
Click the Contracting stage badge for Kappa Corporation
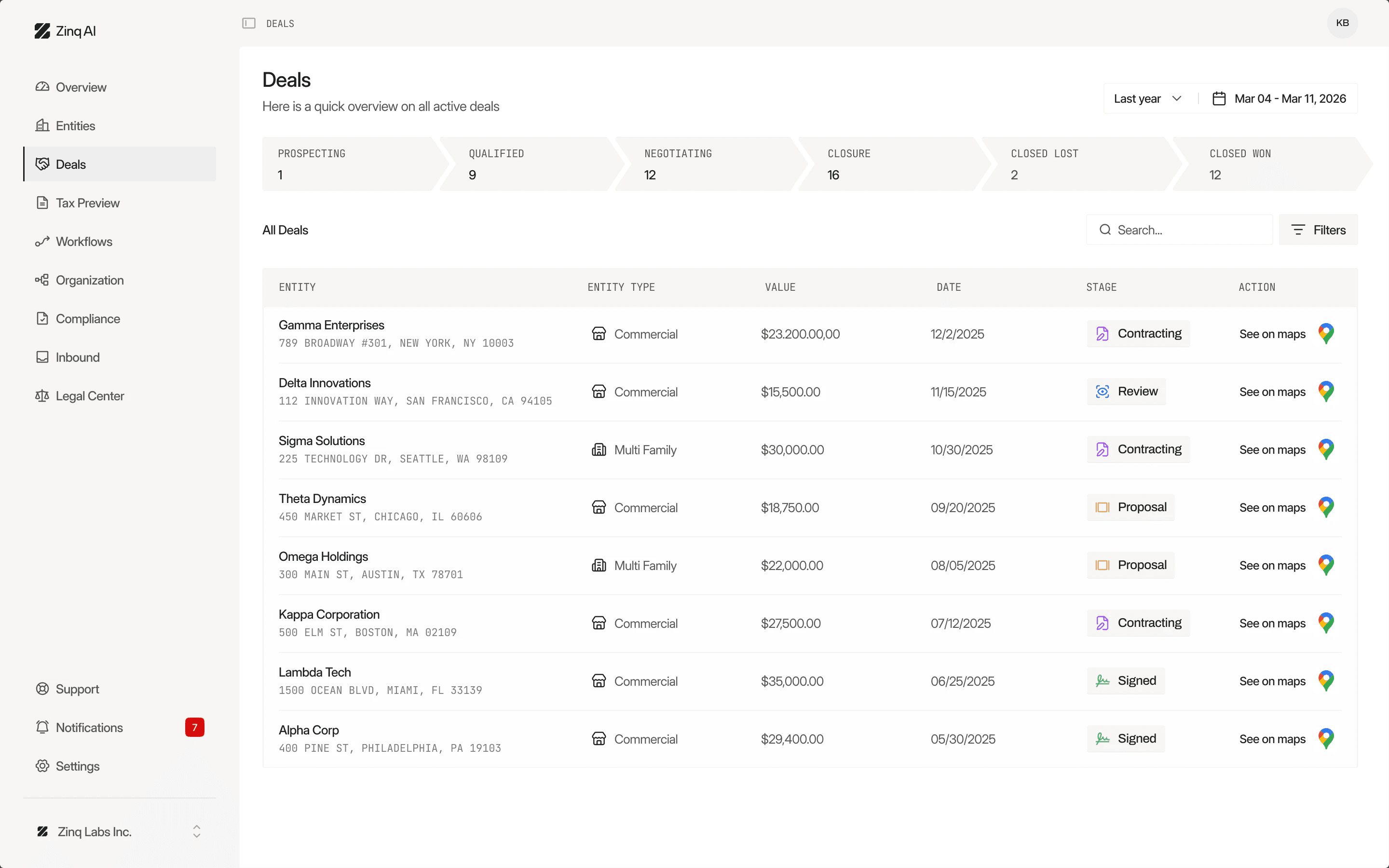[1138, 623]
